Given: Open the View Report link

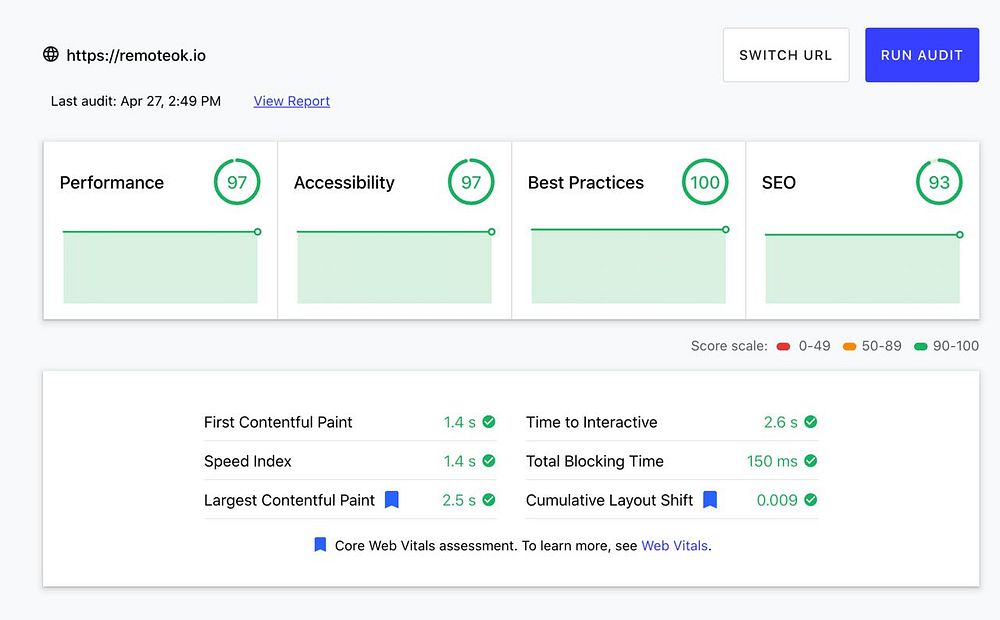Looking at the screenshot, I should pos(292,101).
